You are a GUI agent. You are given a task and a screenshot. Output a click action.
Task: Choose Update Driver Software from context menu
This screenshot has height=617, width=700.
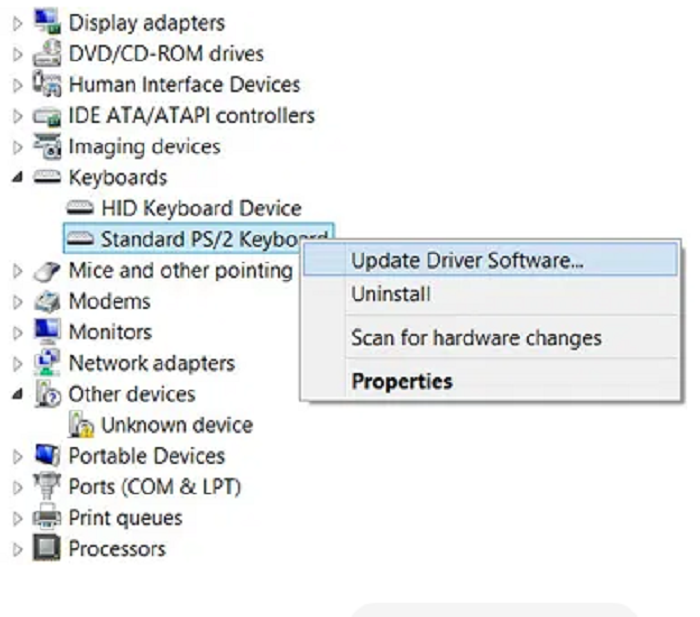490,260
